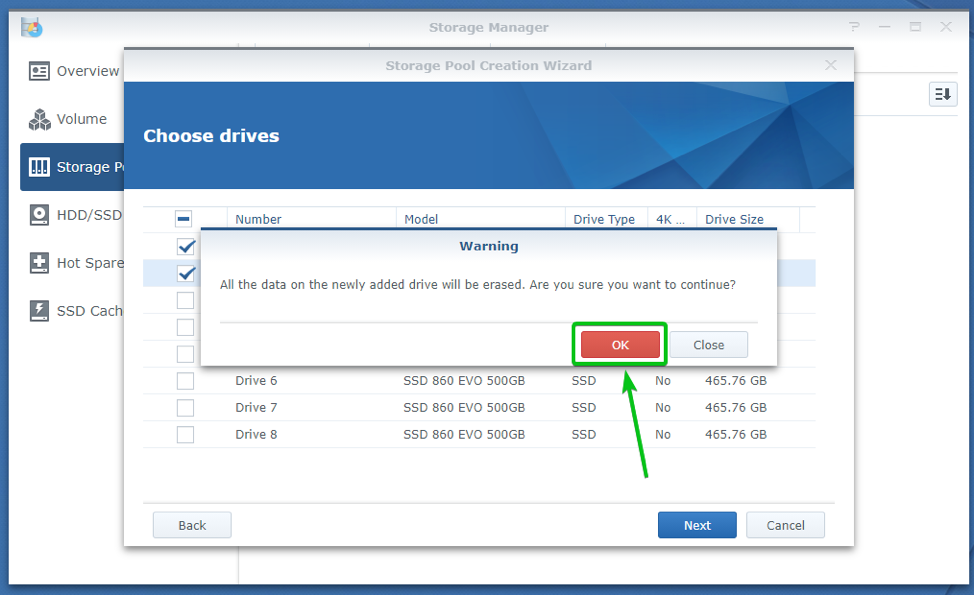Click Drive 8 size 465.76 GB

[735, 434]
